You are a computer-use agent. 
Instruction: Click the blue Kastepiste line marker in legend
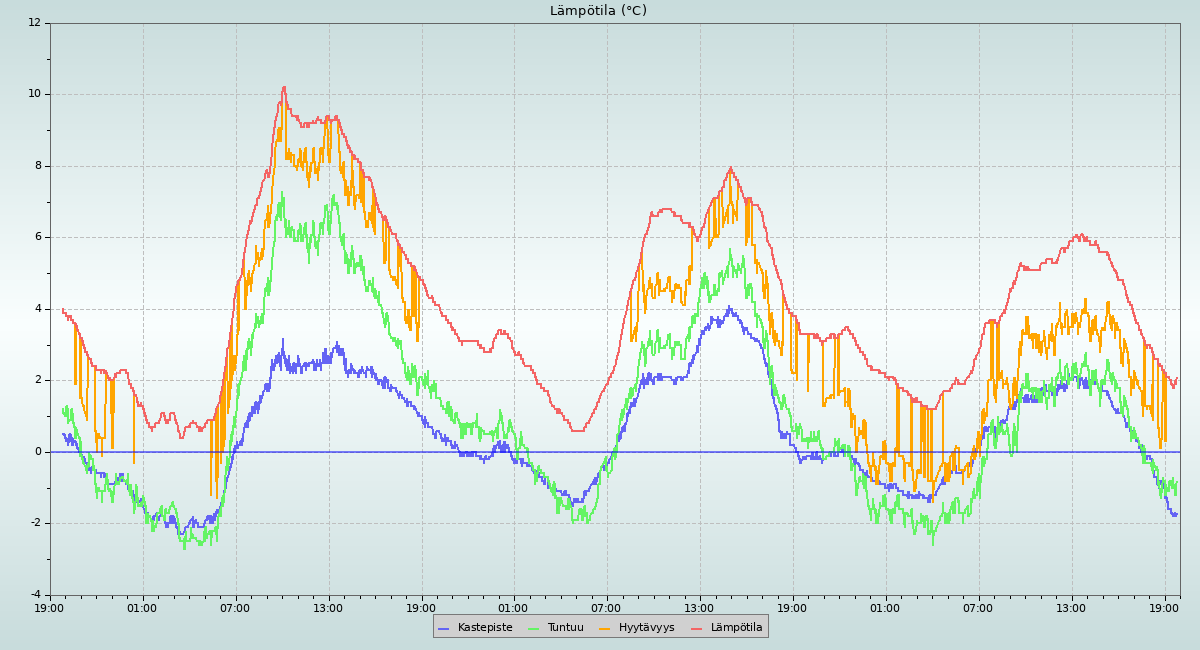[444, 628]
